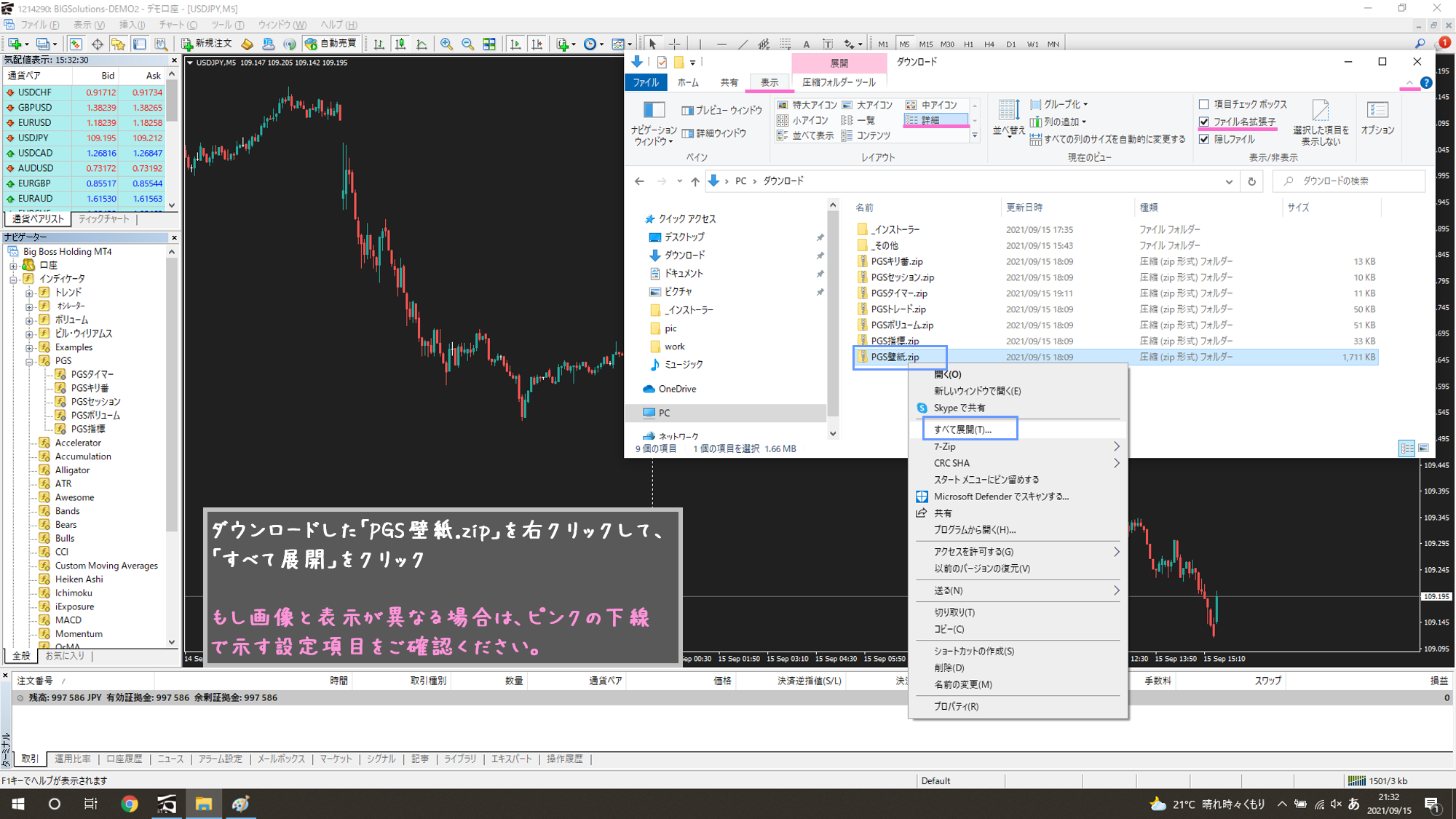The width and height of the screenshot is (1456, 819).
Task: Uncheck the 隠しファイル checkbox
Action: tap(1204, 139)
